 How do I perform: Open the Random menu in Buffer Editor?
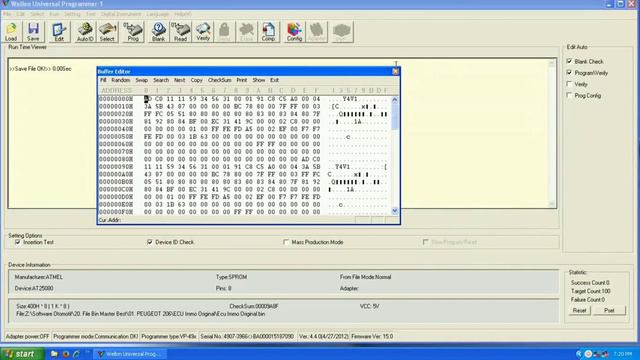click(121, 80)
